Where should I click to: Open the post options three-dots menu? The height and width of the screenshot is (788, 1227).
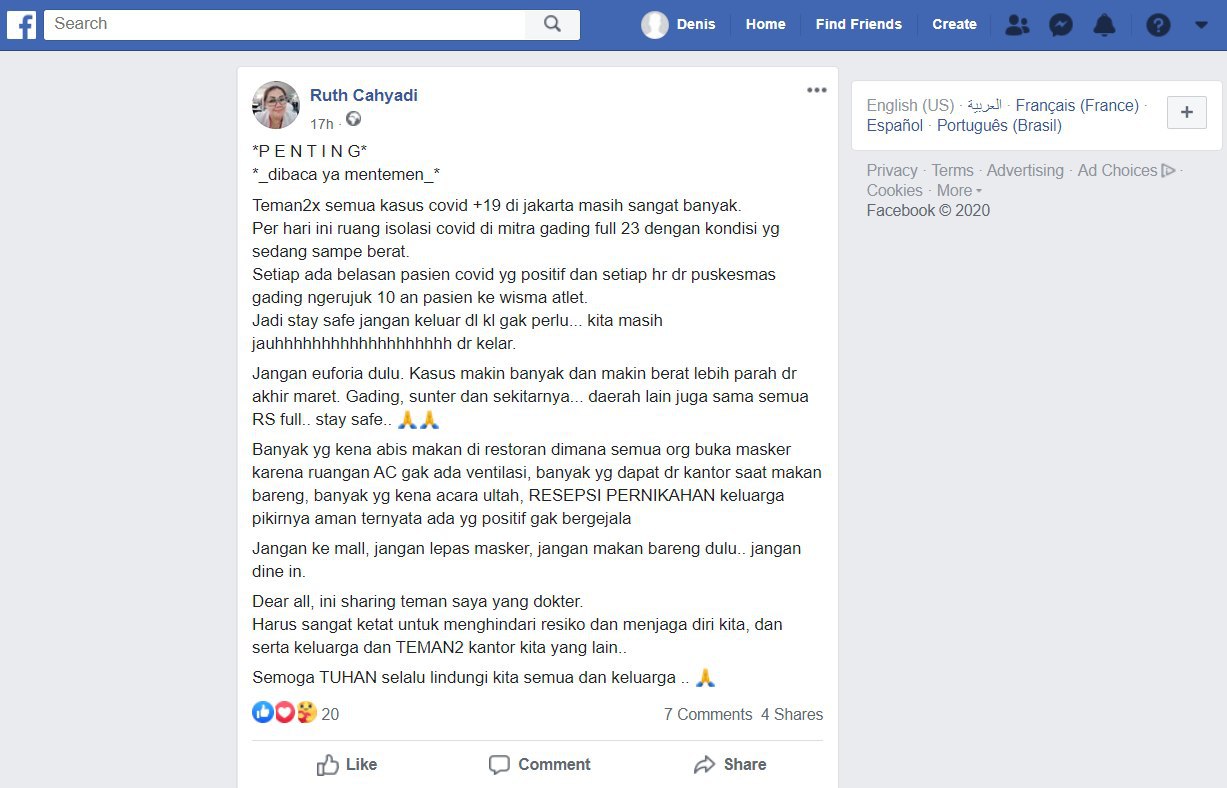[817, 90]
